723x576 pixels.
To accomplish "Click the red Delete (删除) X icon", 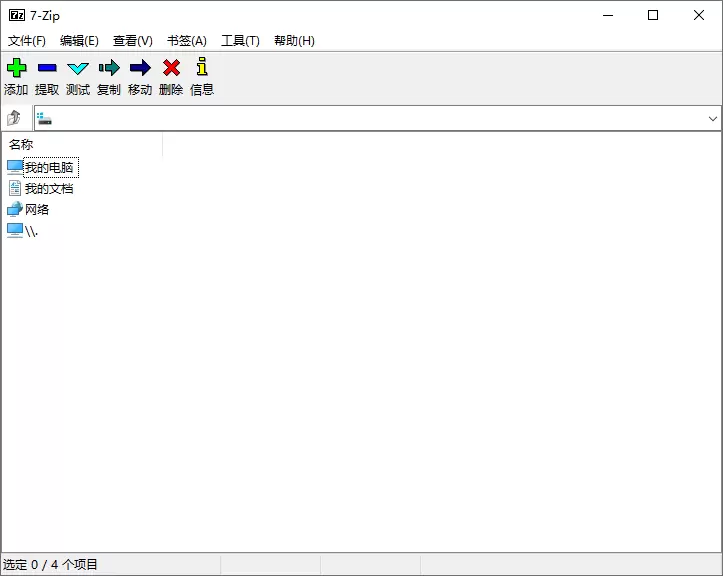I will [171, 68].
